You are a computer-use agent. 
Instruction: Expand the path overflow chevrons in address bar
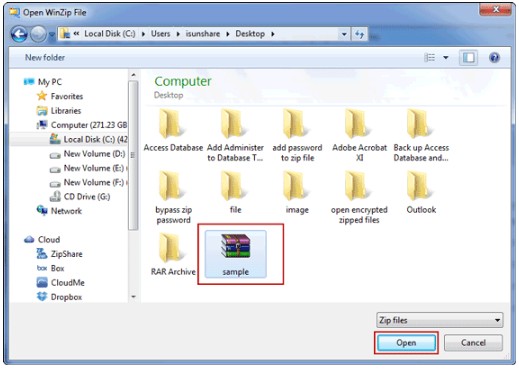tap(76, 34)
